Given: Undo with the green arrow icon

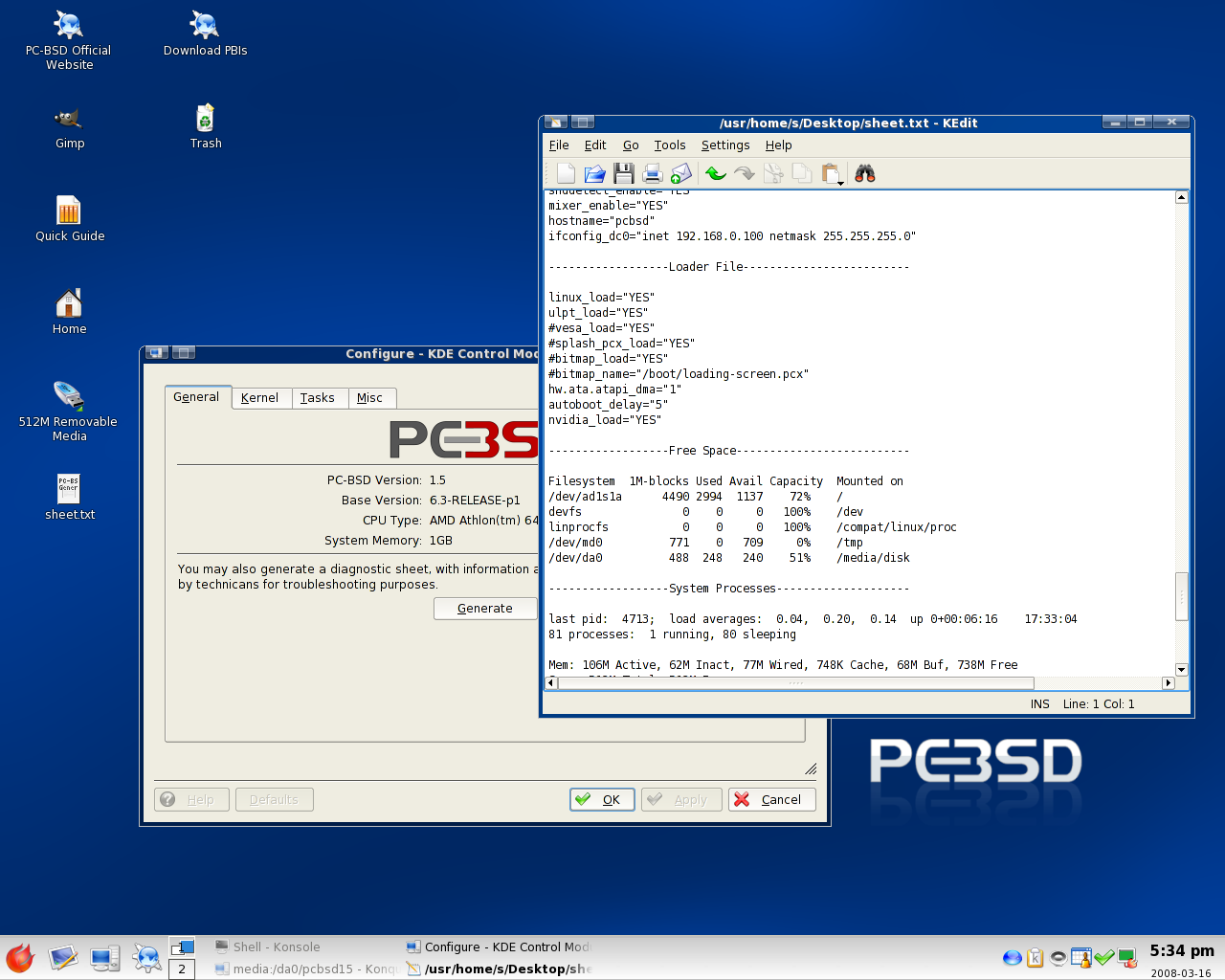Looking at the screenshot, I should pos(716,173).
